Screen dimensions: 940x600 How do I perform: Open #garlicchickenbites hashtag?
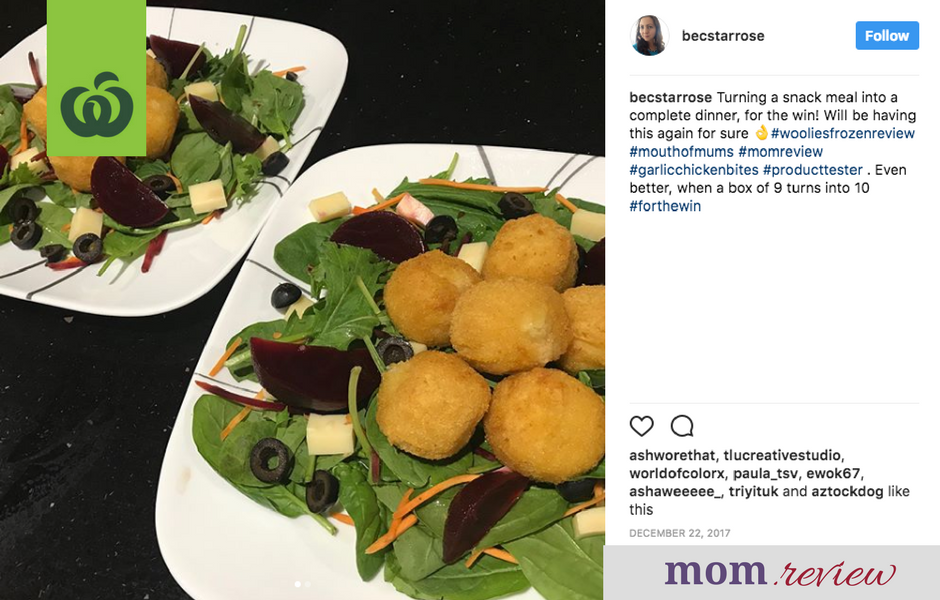(694, 170)
